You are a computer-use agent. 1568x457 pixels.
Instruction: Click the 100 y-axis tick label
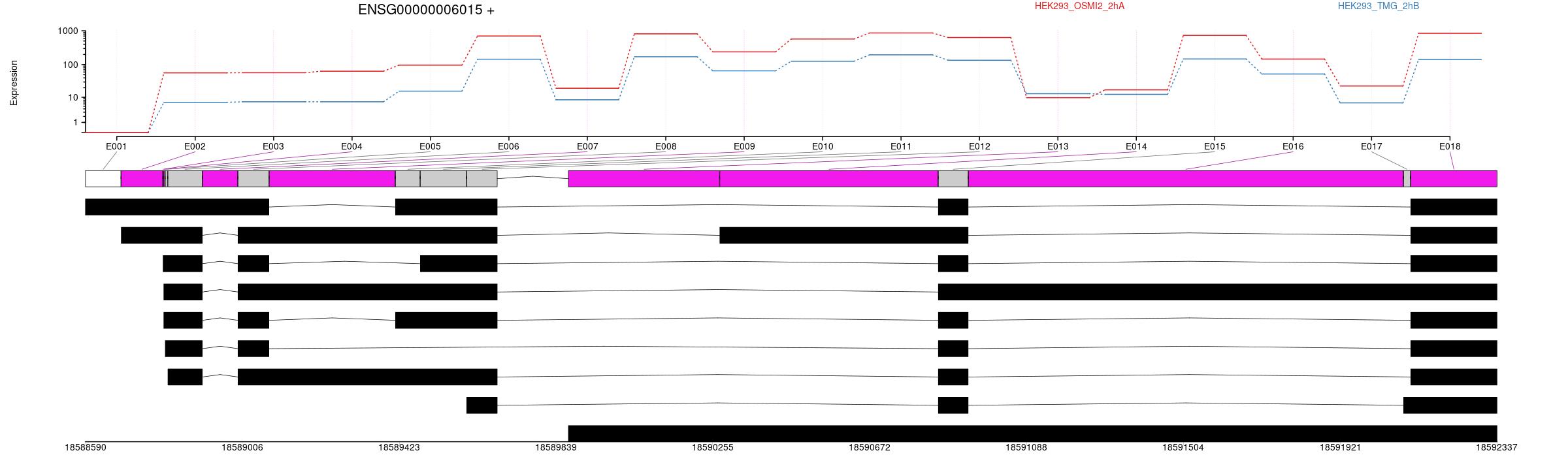coord(70,65)
